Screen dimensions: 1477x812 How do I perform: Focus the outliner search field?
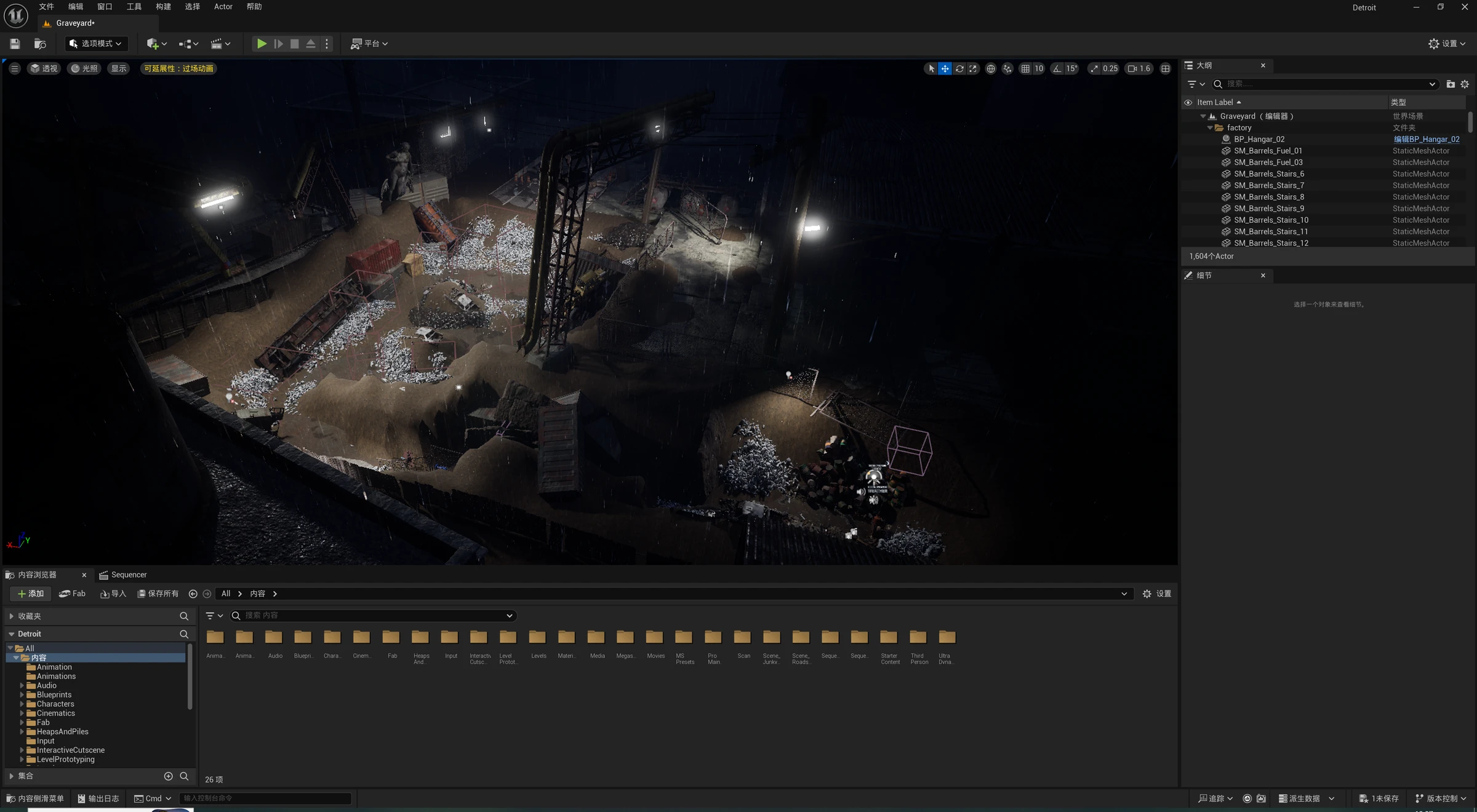pos(1325,84)
